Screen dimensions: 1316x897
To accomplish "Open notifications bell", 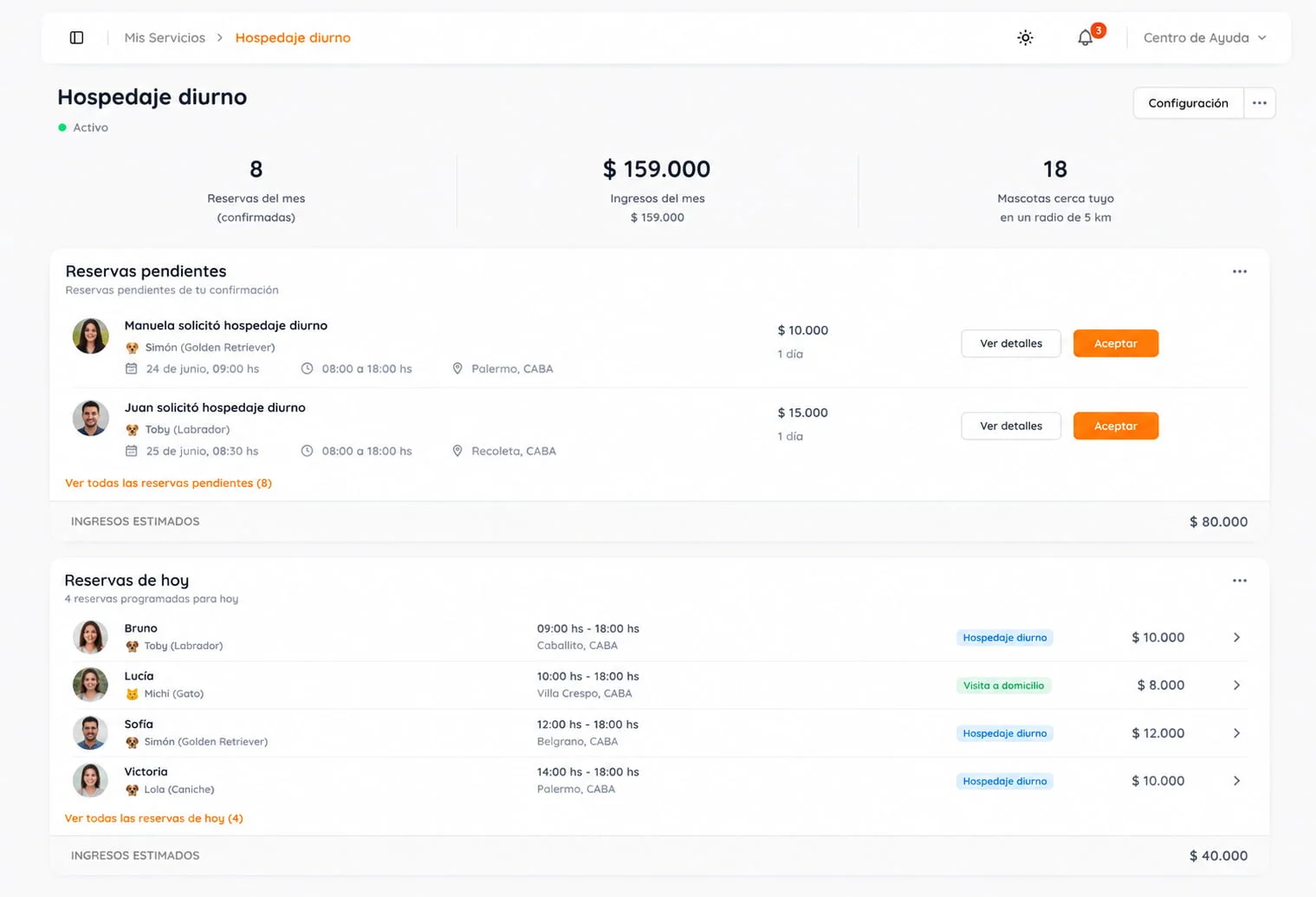I will click(1086, 37).
